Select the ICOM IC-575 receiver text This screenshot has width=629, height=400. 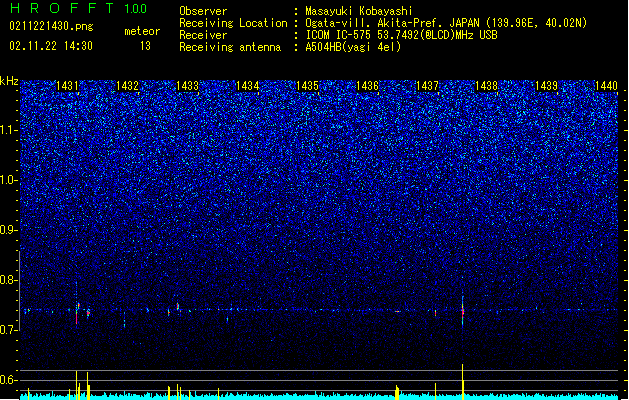point(402,35)
